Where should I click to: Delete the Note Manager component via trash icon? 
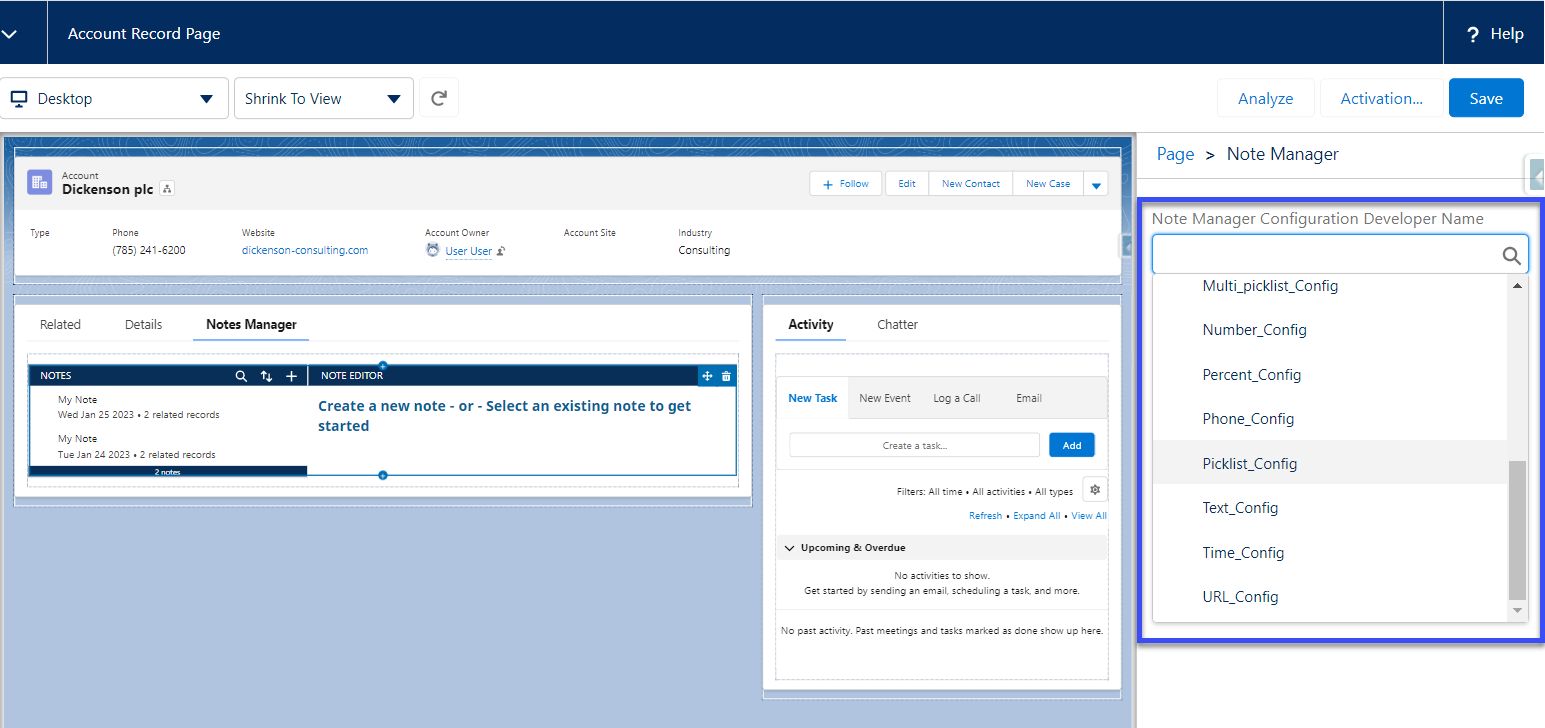point(726,375)
